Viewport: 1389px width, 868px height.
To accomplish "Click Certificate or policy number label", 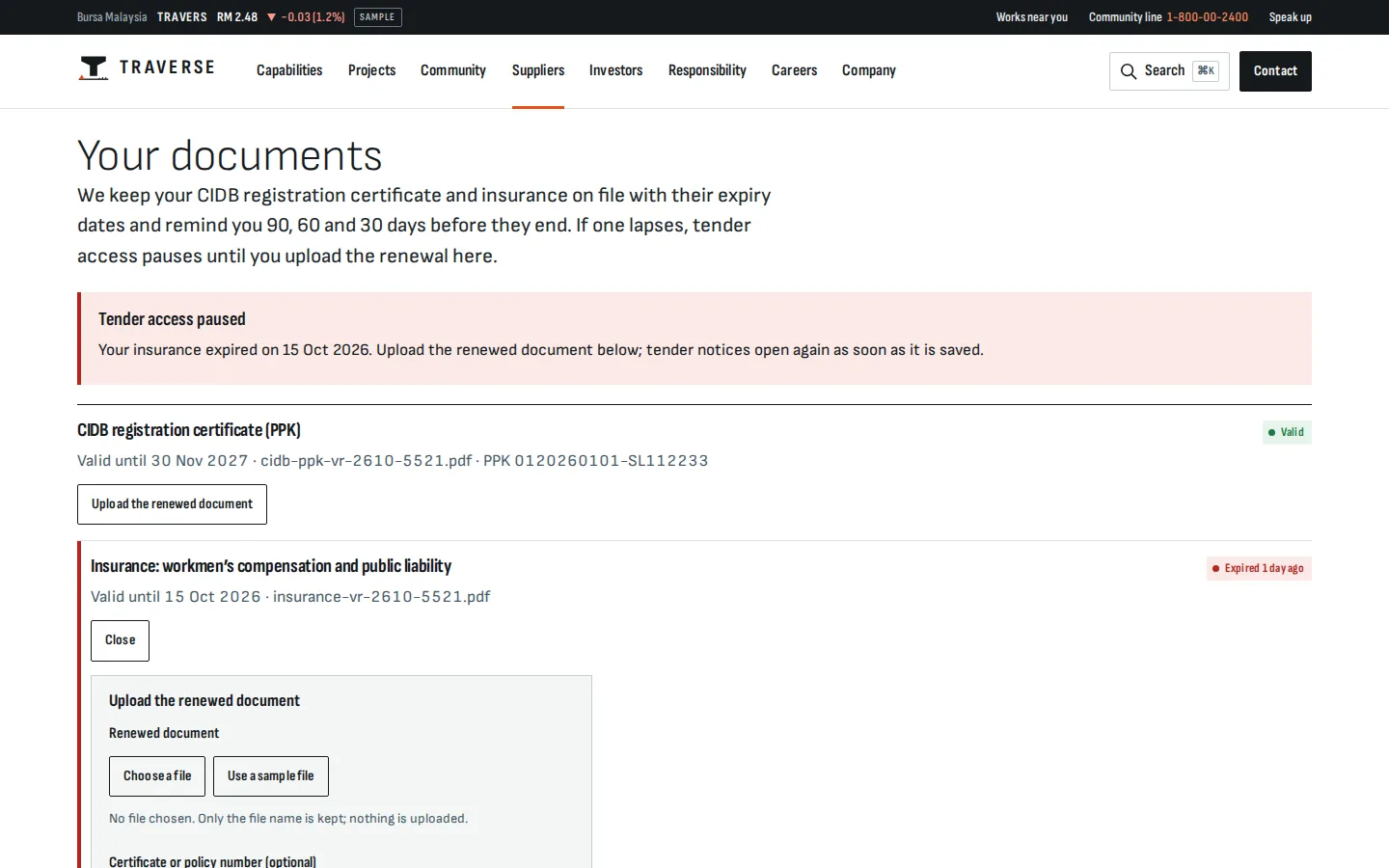I will tap(212, 861).
